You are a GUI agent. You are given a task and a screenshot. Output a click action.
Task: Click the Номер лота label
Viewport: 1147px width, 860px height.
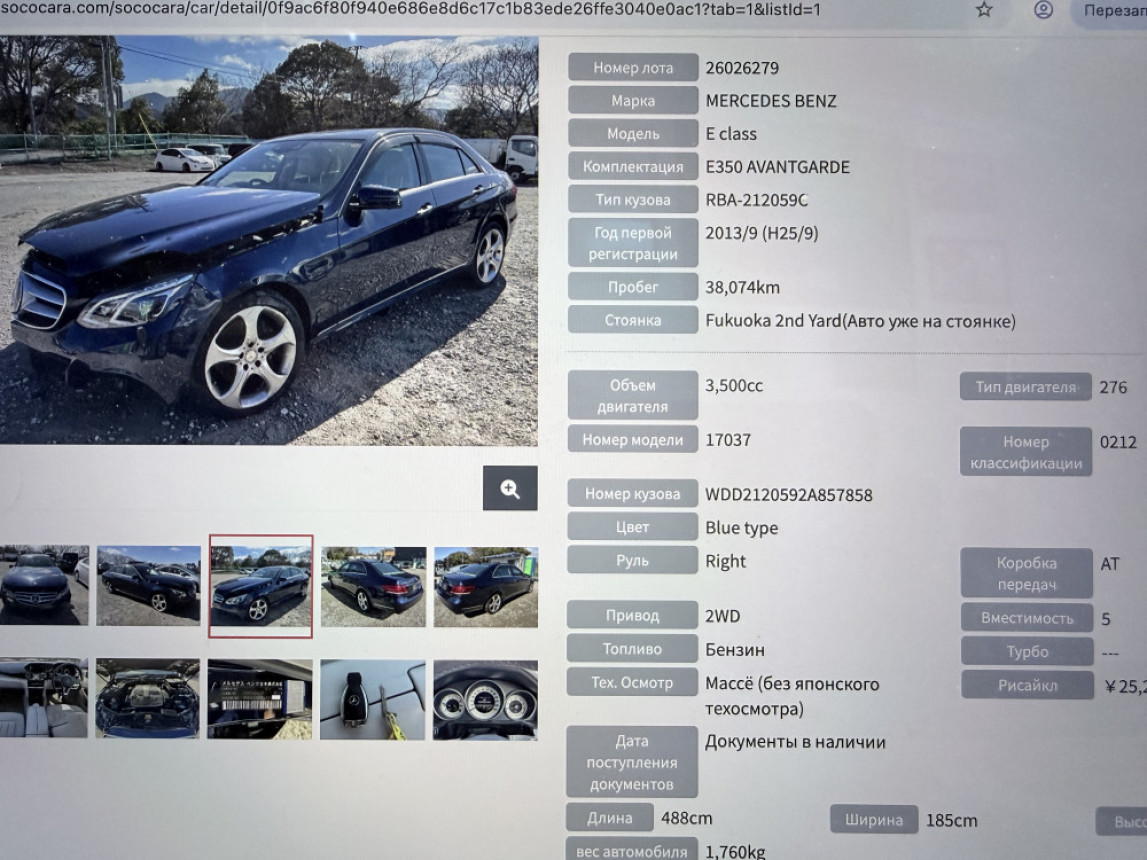click(633, 67)
